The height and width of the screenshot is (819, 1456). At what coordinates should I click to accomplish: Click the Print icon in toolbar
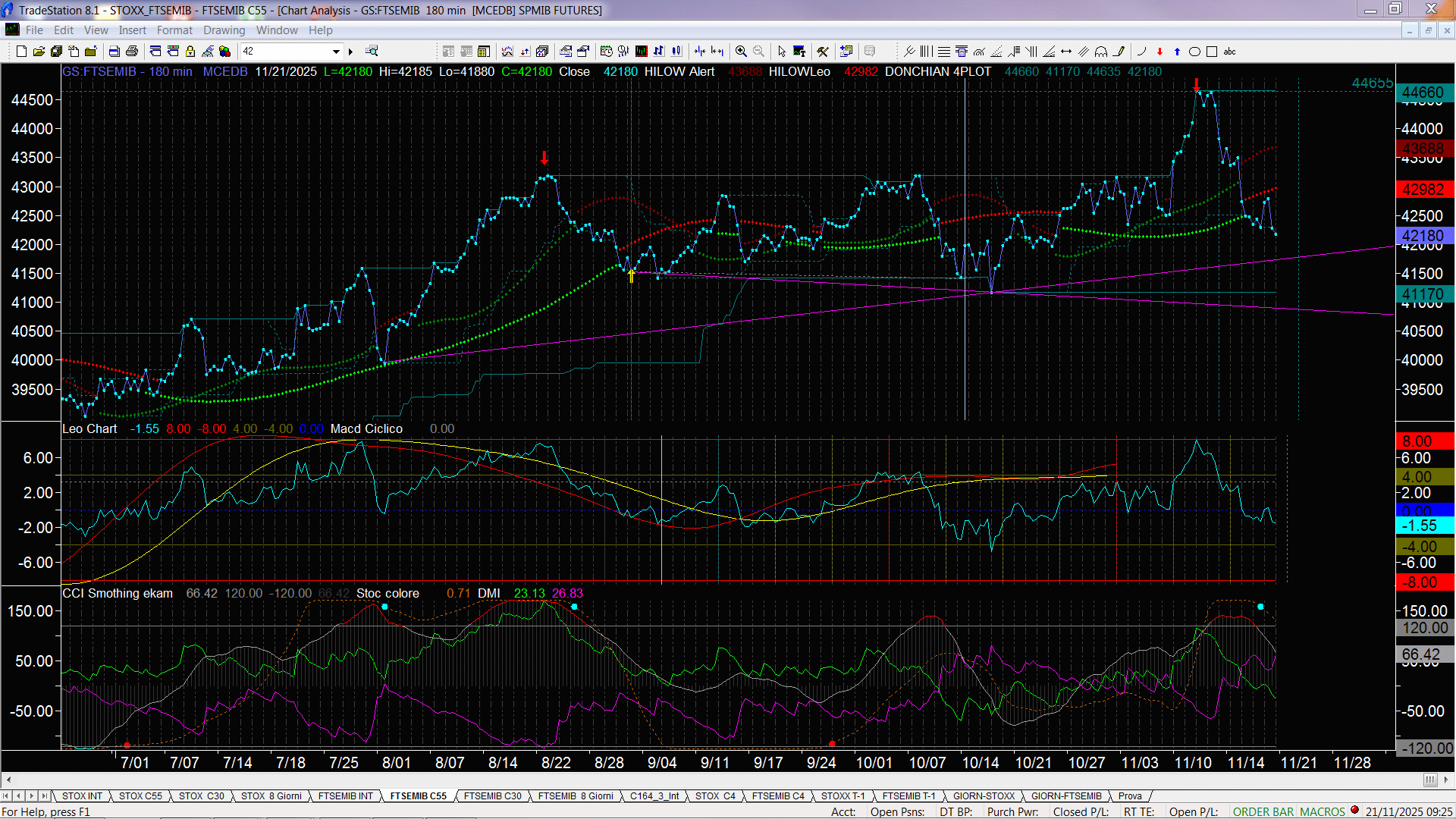(x=132, y=52)
